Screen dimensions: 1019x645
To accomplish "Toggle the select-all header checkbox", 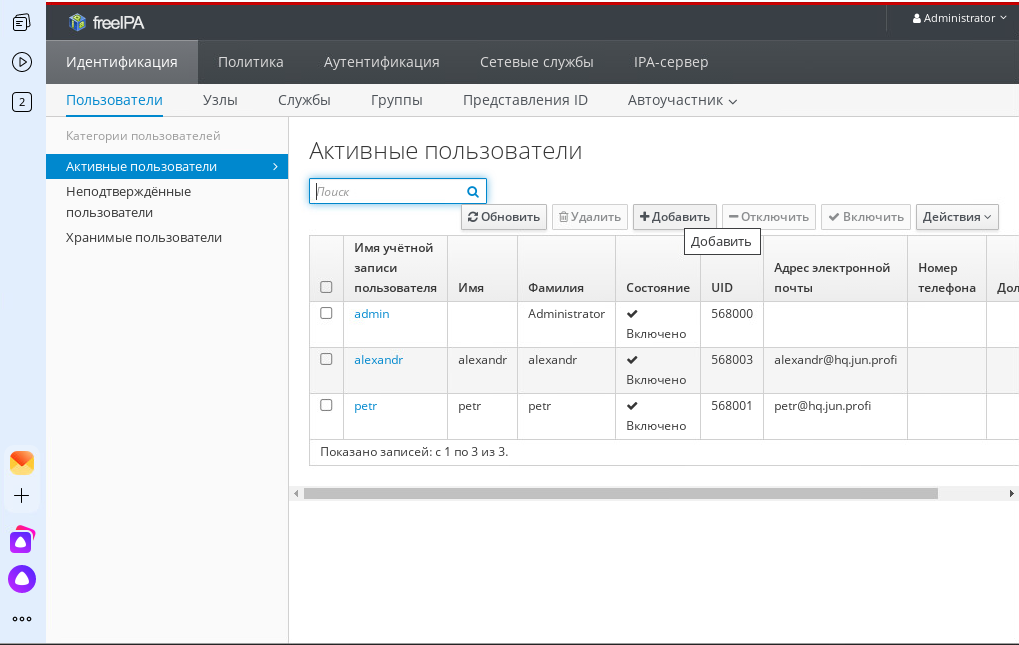I will 326,287.
